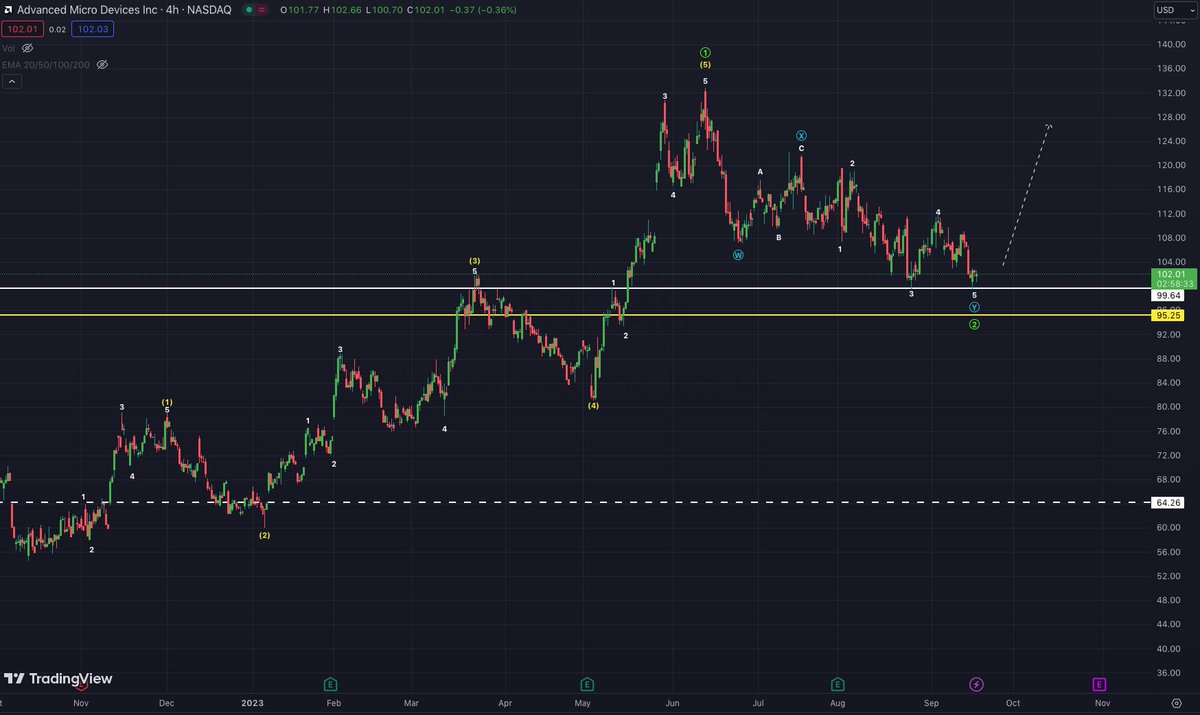The height and width of the screenshot is (715, 1200).
Task: Select the yellow (1) wave label
Action: [x=167, y=402]
